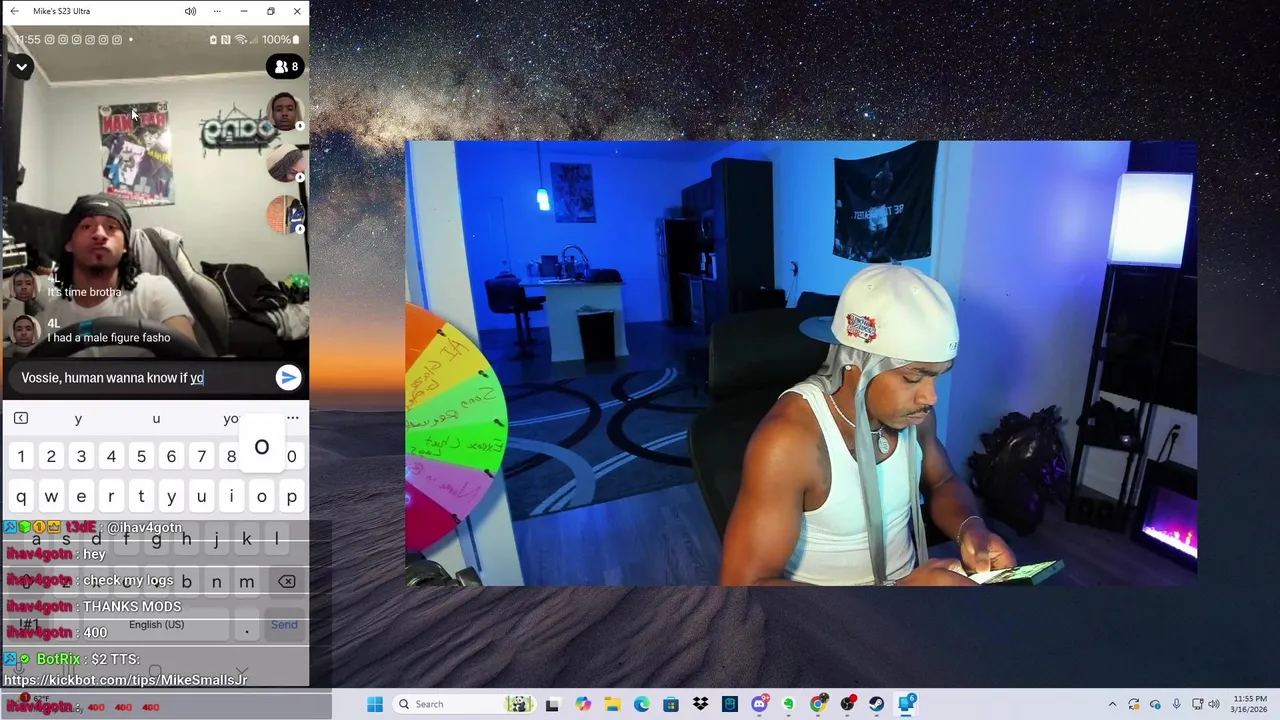Open the dark blue app icon after Dropbox
This screenshot has width=1280, height=720.
pos(730,704)
